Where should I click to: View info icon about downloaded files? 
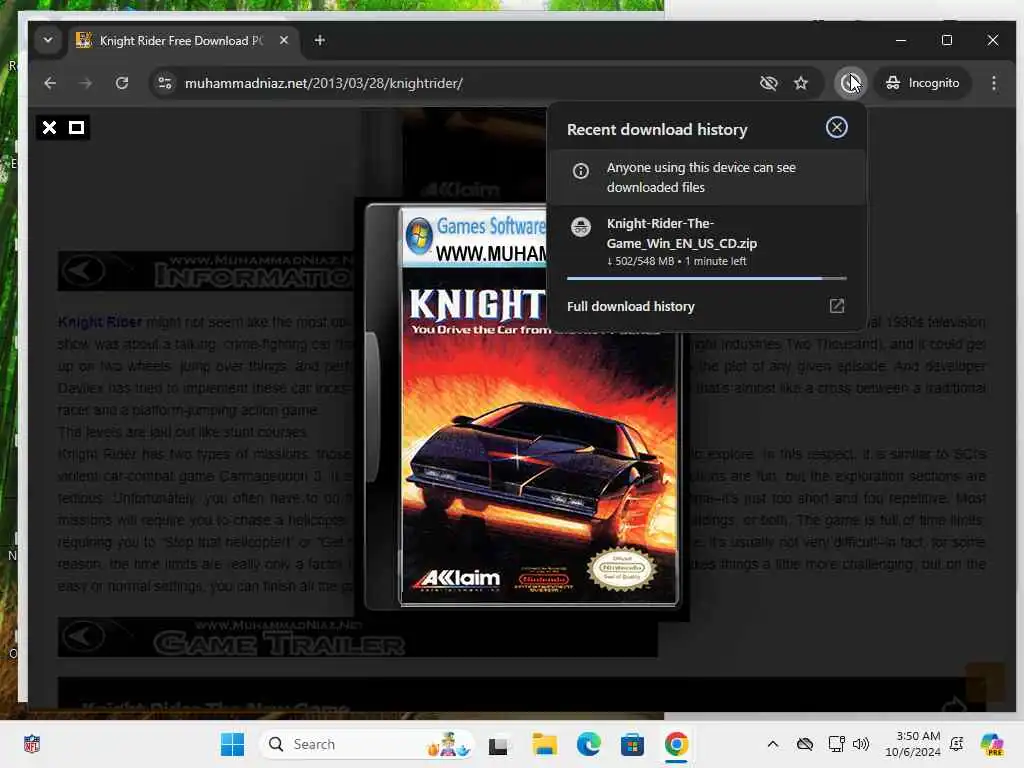(x=581, y=171)
